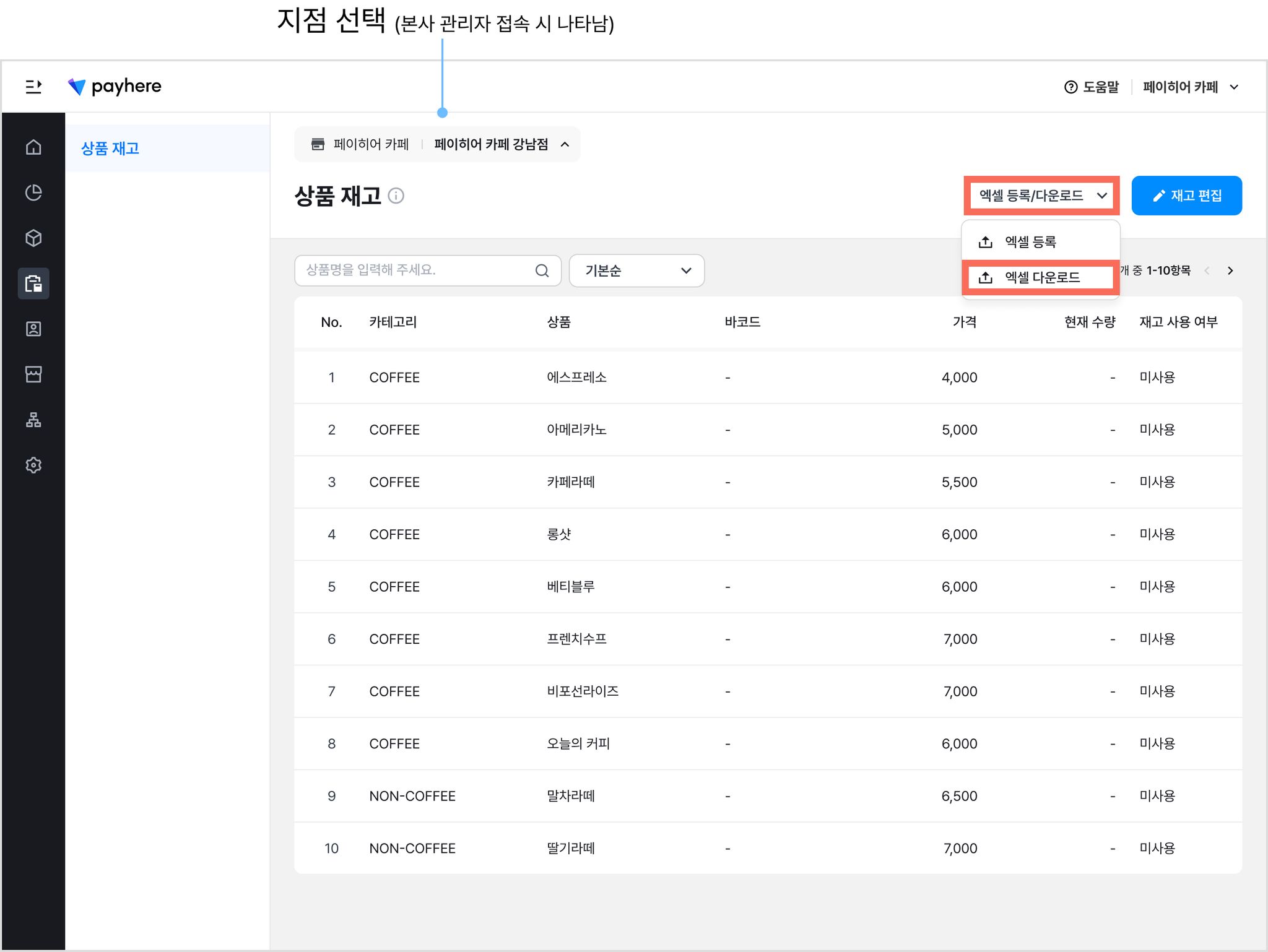Click the 6,500 price cell
Screen dimensions: 1268x952
click(x=959, y=796)
